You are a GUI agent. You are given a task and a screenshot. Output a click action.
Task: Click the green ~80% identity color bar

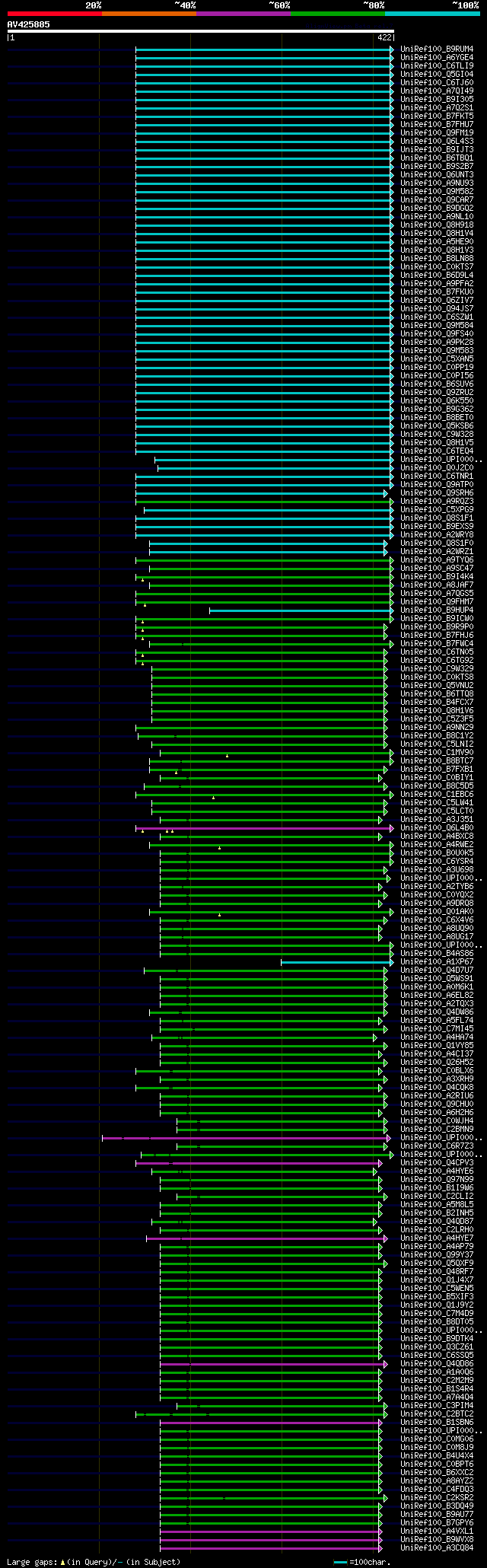coord(338,13)
